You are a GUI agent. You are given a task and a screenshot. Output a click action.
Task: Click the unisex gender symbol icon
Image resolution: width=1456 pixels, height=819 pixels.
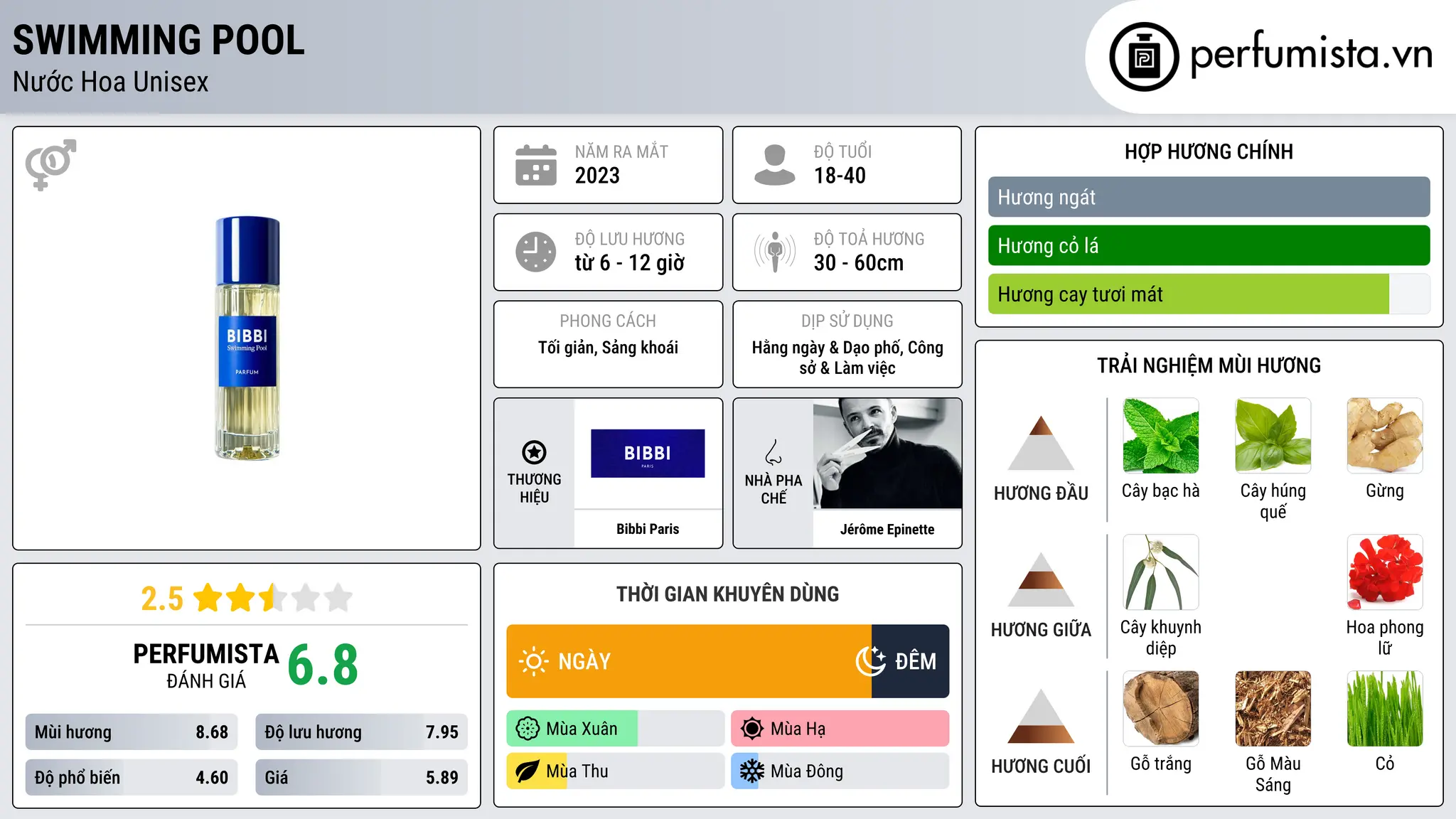click(x=50, y=164)
